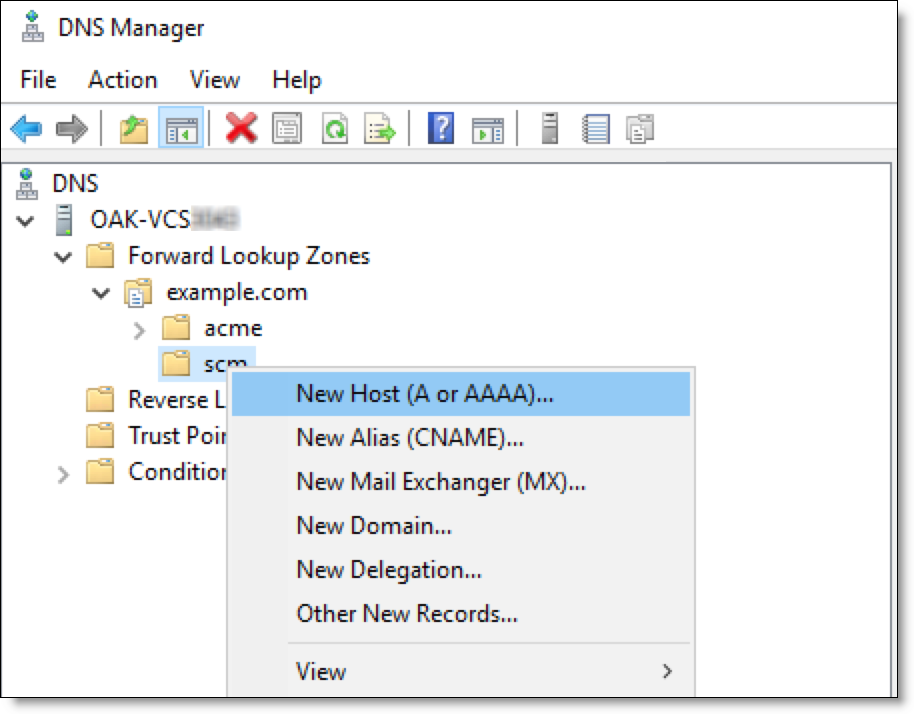This screenshot has width=914, height=714.
Task: Click the blue Back arrow toolbar icon
Action: coord(26,128)
